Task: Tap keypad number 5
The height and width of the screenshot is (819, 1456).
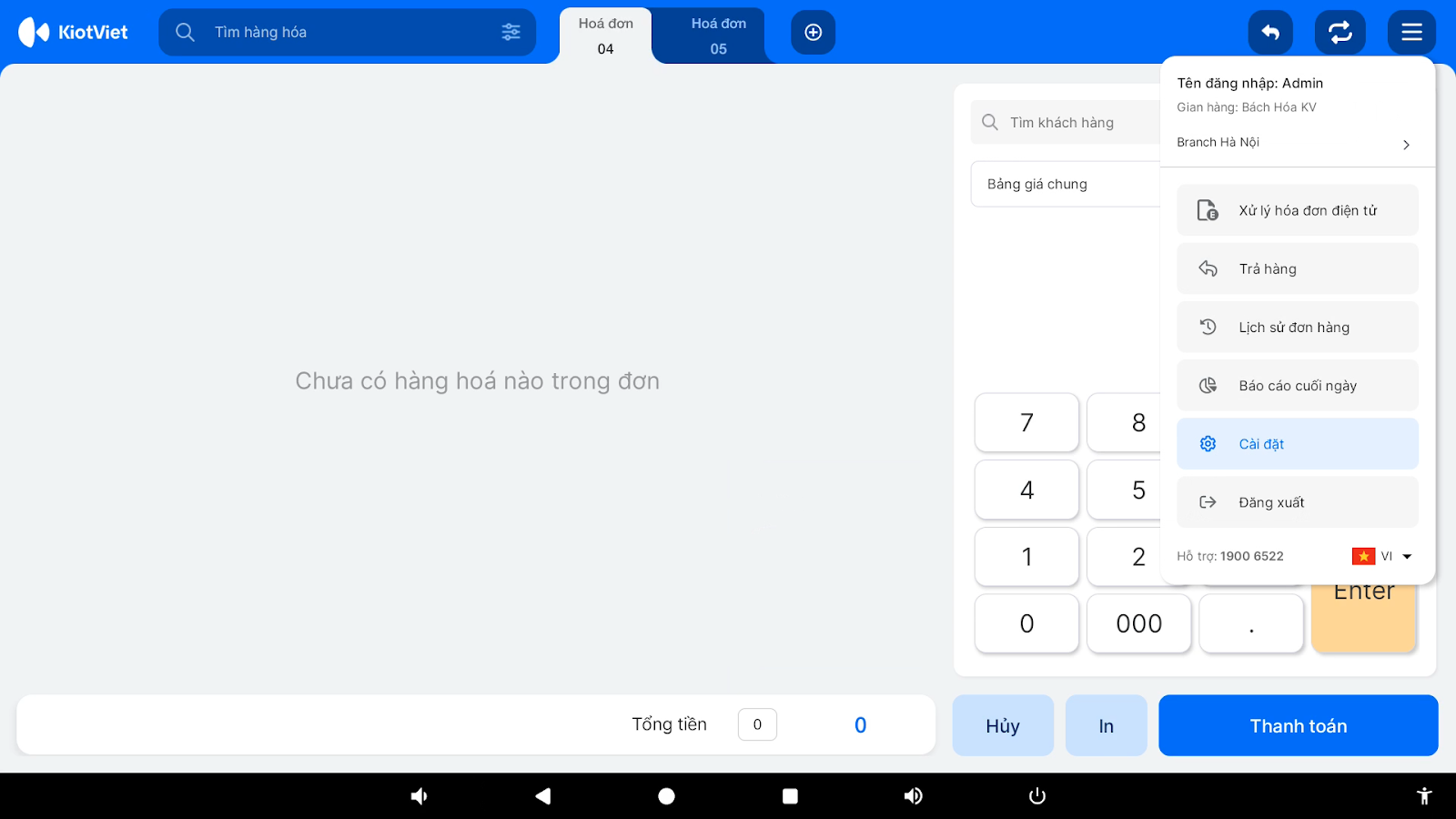Action: point(1125,490)
